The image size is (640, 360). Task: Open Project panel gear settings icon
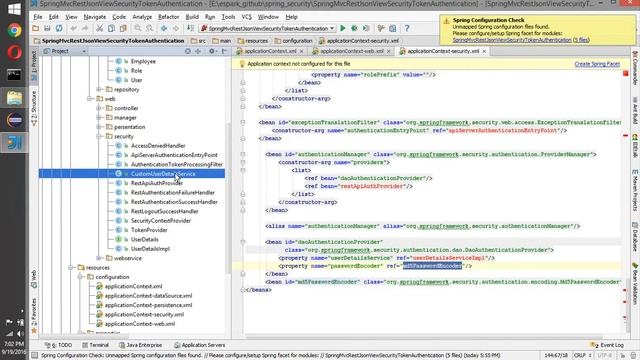coord(212,51)
